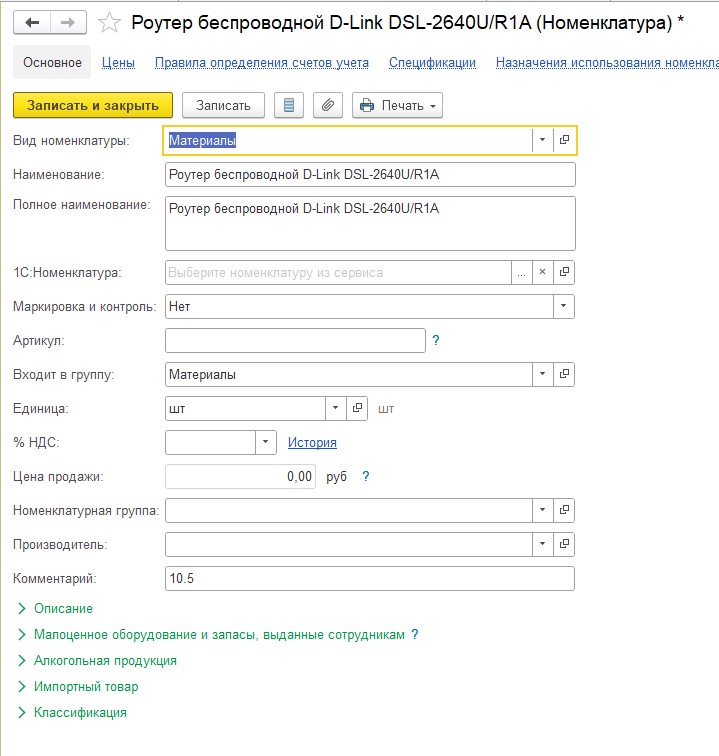Open the Спецификации tab link
This screenshot has height=756, width=719.
point(433,63)
